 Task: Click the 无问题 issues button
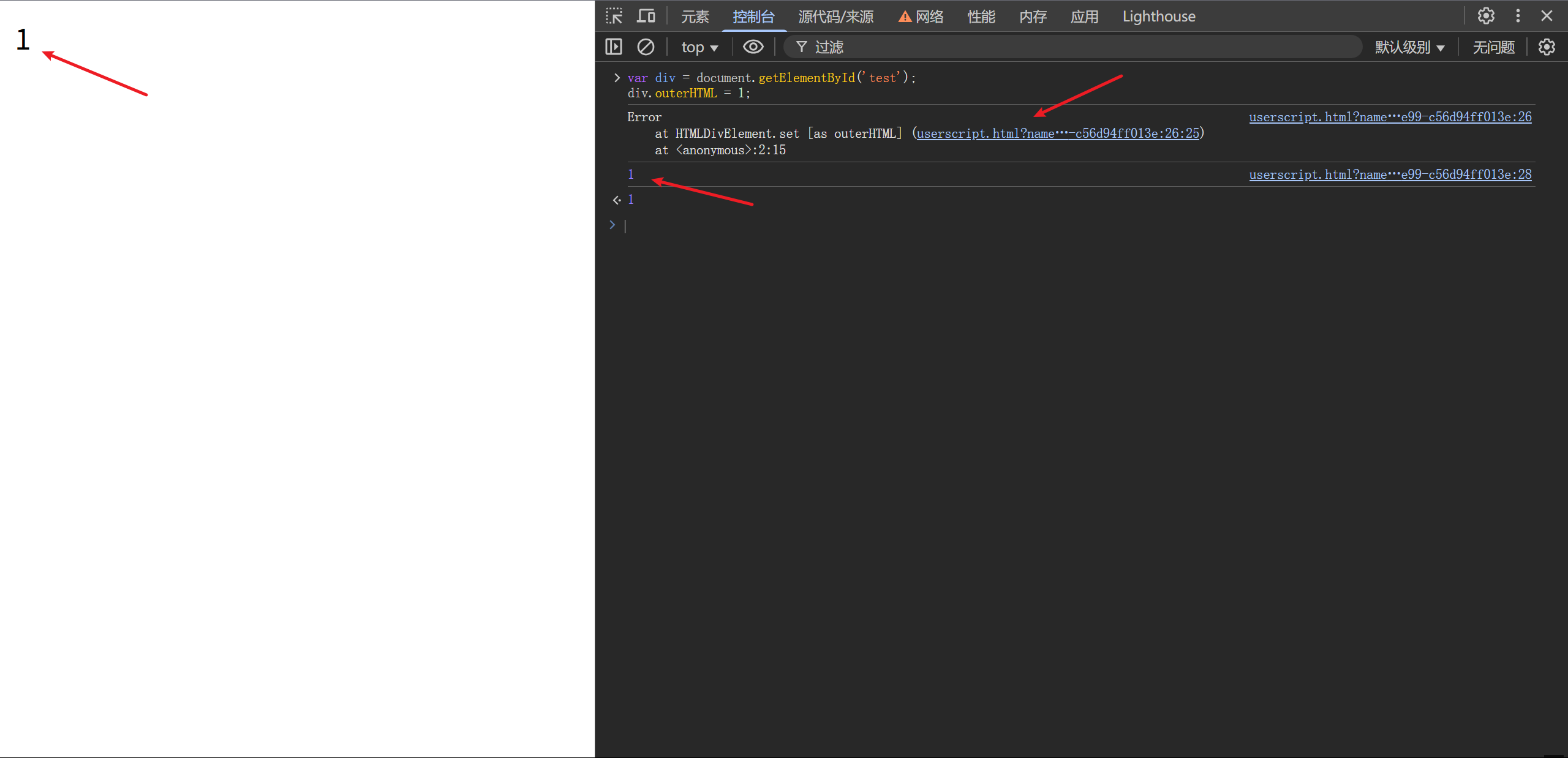[x=1493, y=47]
